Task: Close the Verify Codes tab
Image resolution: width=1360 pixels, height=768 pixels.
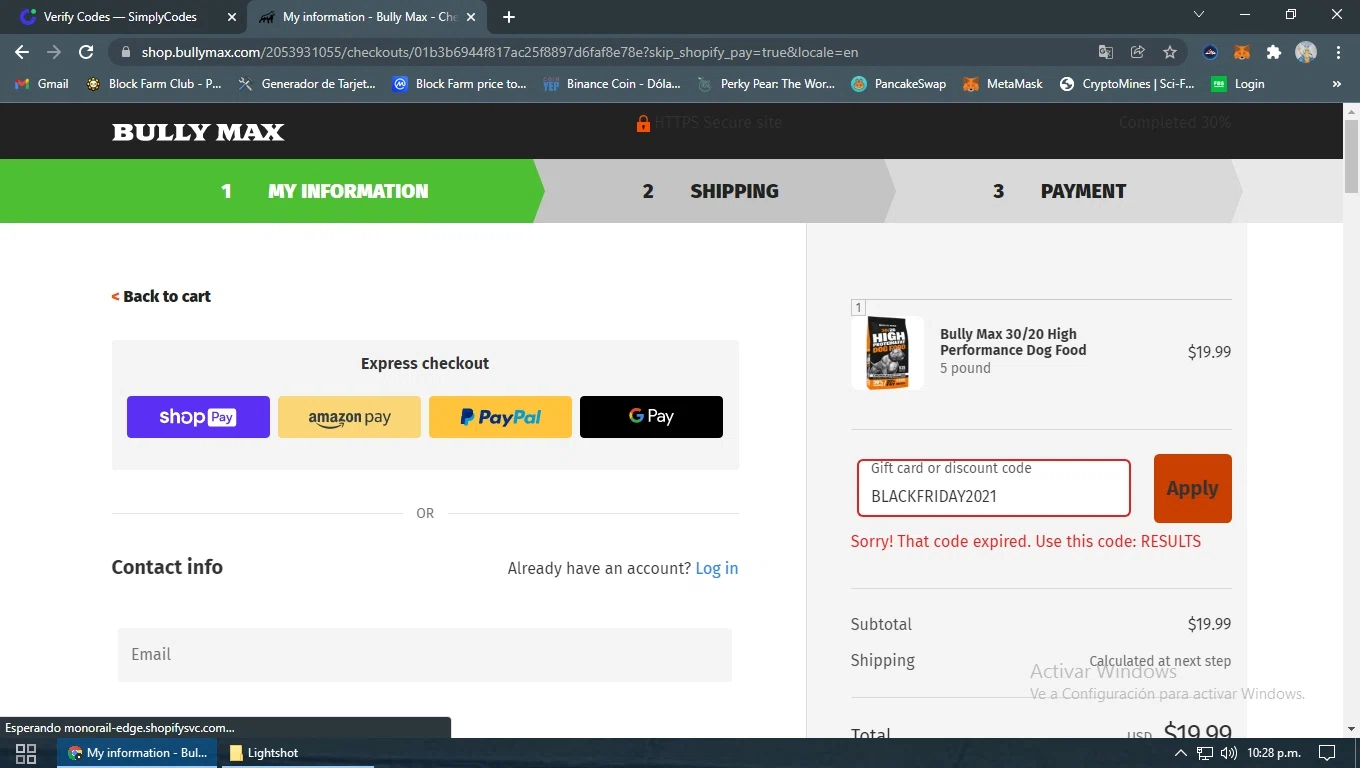Action: [x=232, y=17]
